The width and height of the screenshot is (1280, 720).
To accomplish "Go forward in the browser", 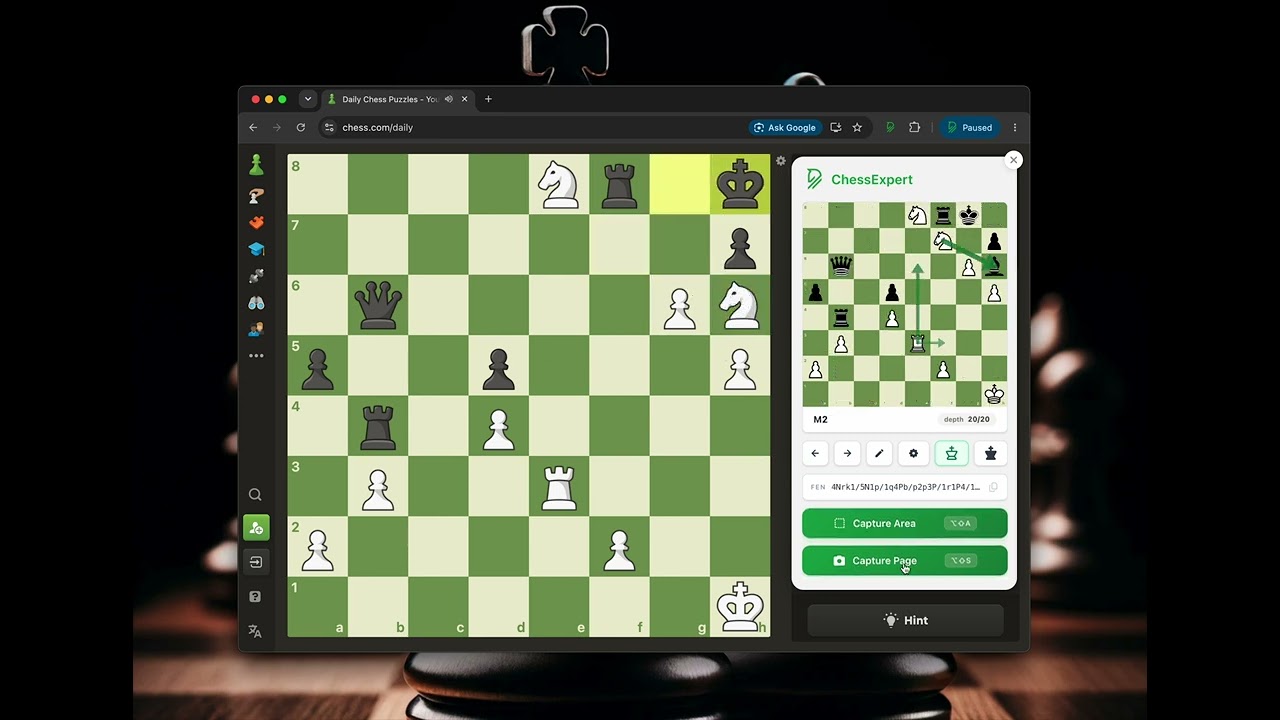I will pyautogui.click(x=277, y=127).
